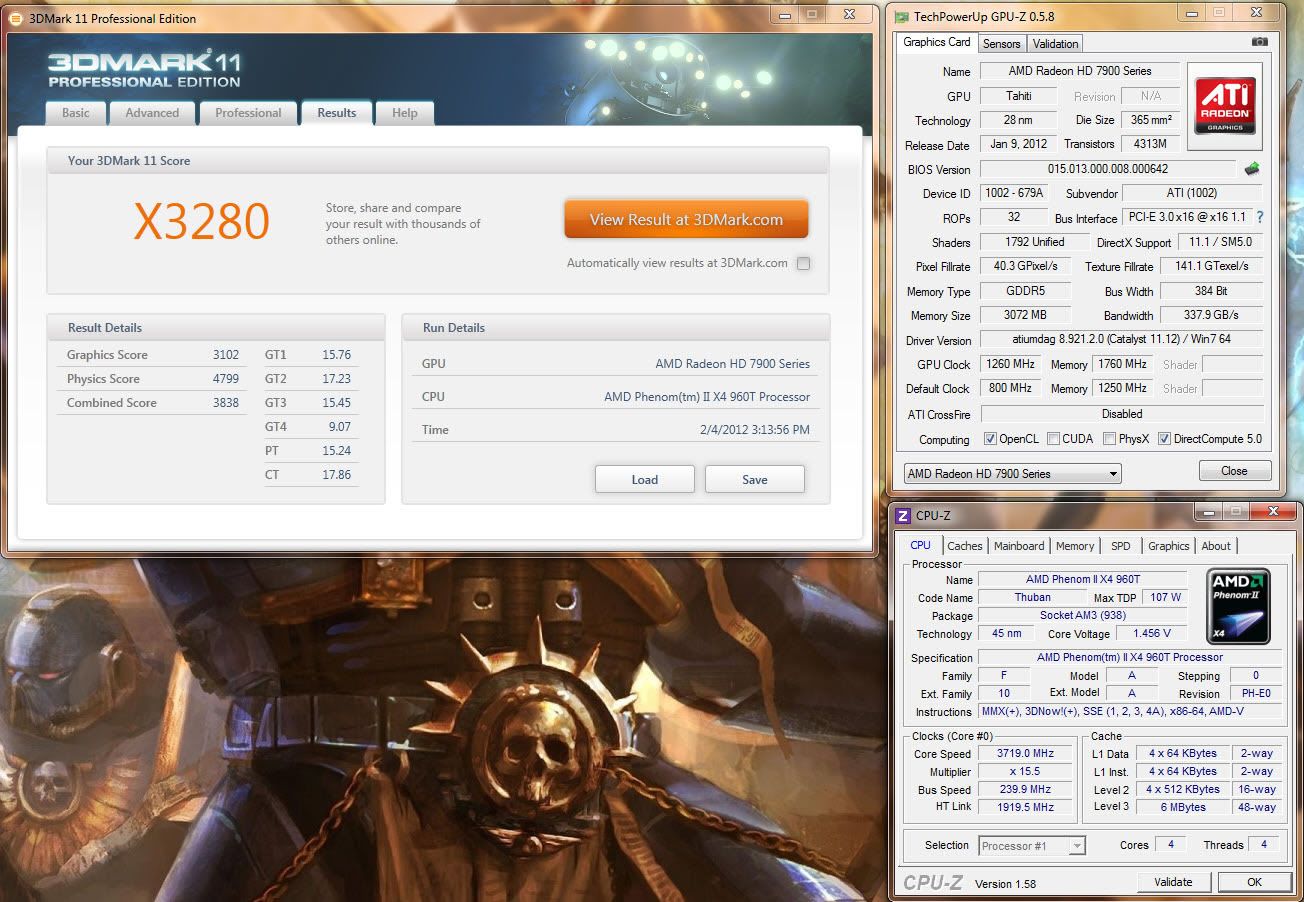
Task: Click the Physics Score 4799 value
Action: pos(226,379)
